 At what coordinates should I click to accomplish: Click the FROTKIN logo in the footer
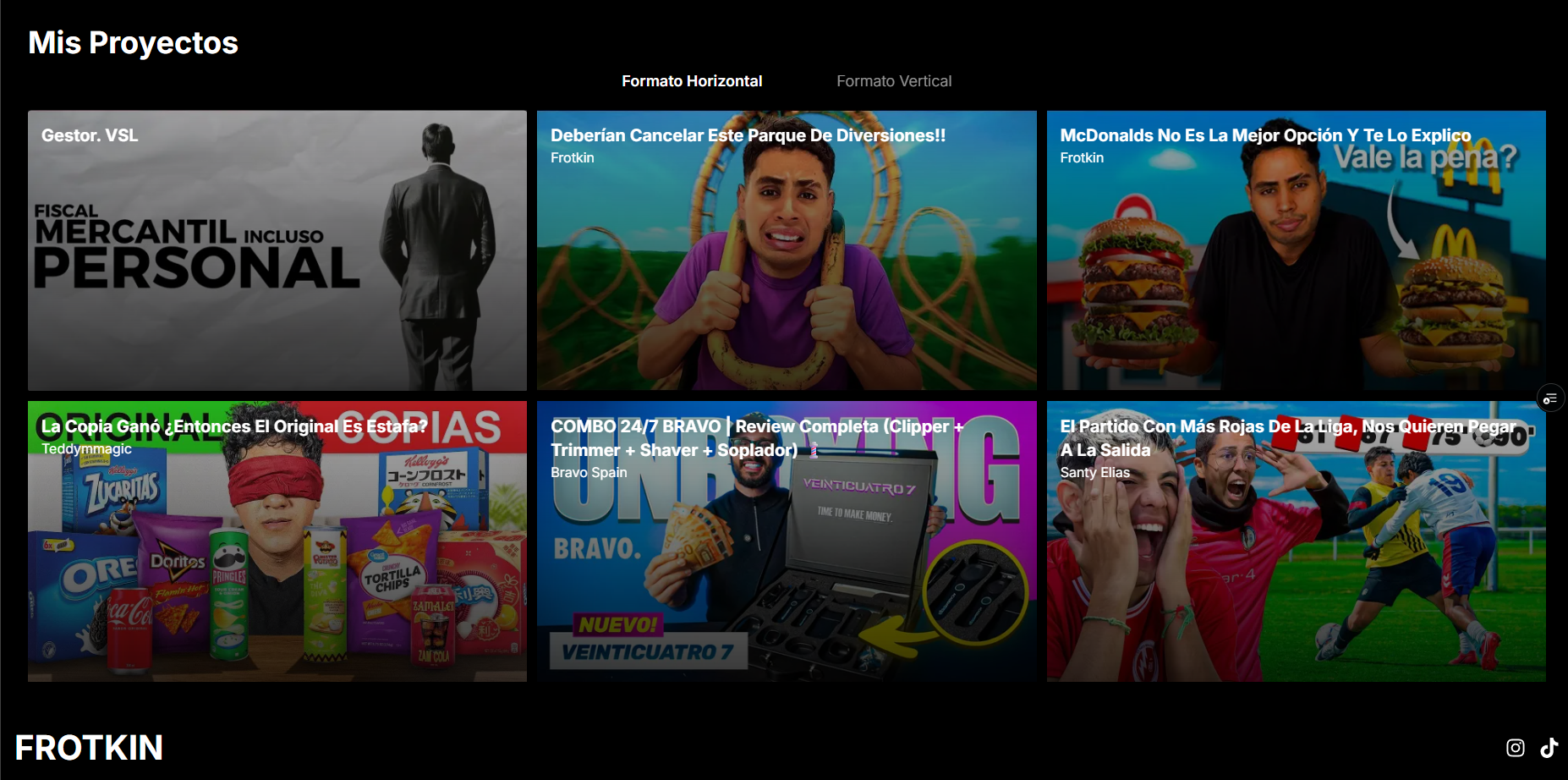tap(89, 748)
